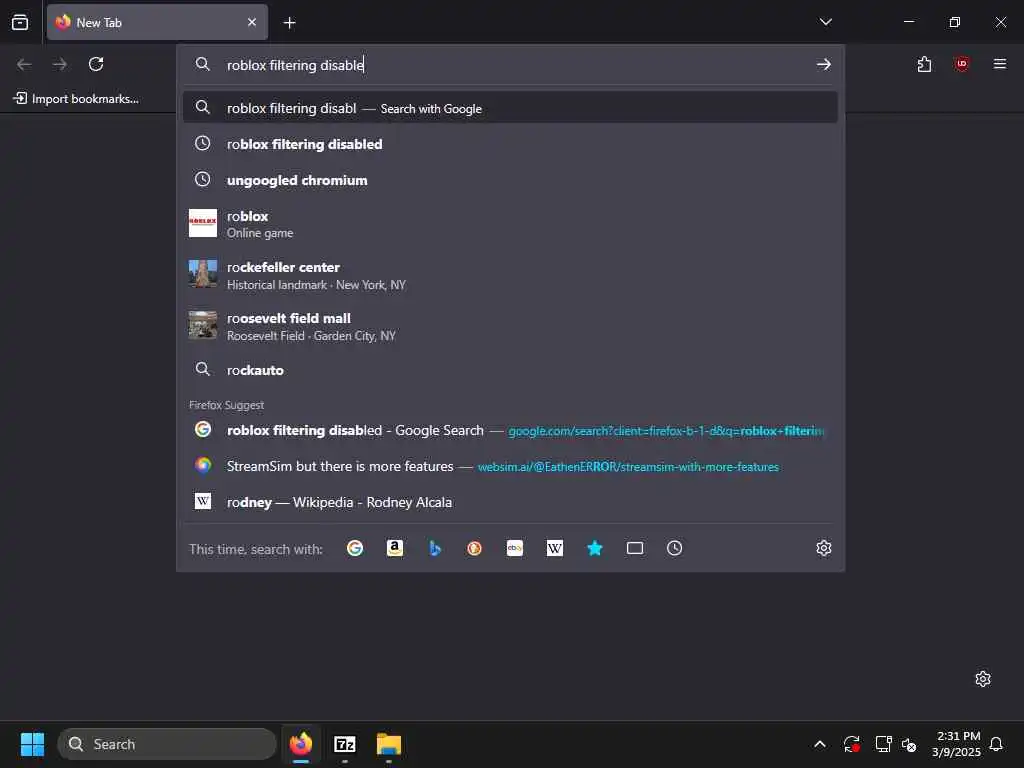Click the Import bookmarks button
Screen dimensions: 1024x768
(x=76, y=99)
